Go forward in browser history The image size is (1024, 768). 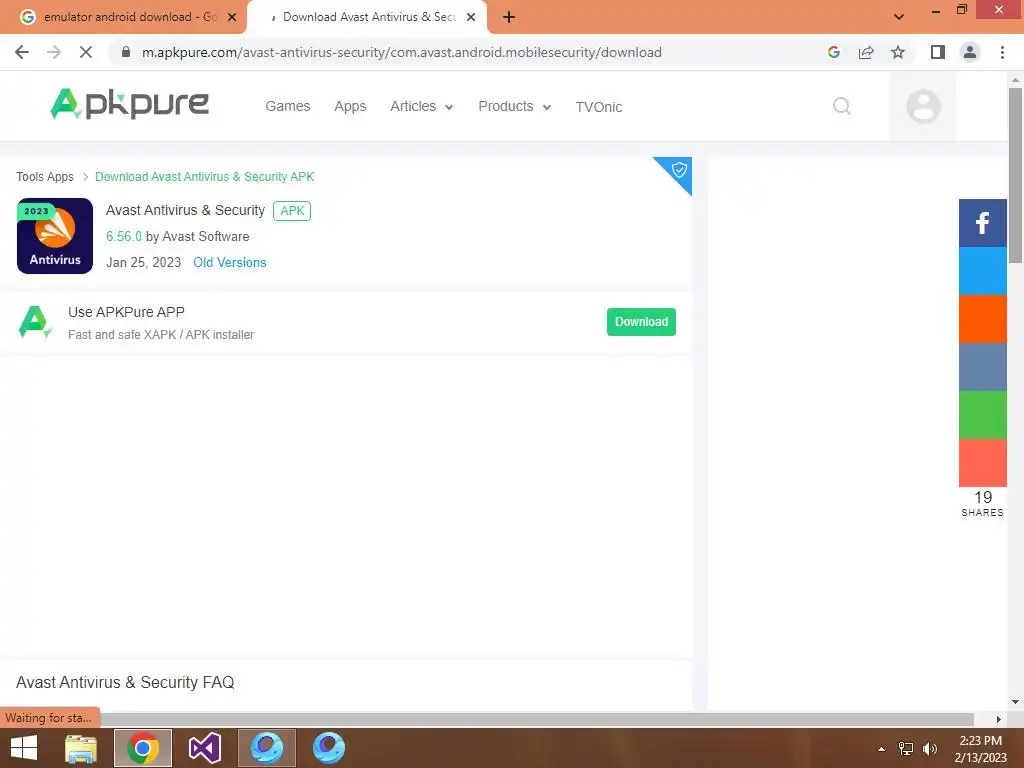(54, 52)
